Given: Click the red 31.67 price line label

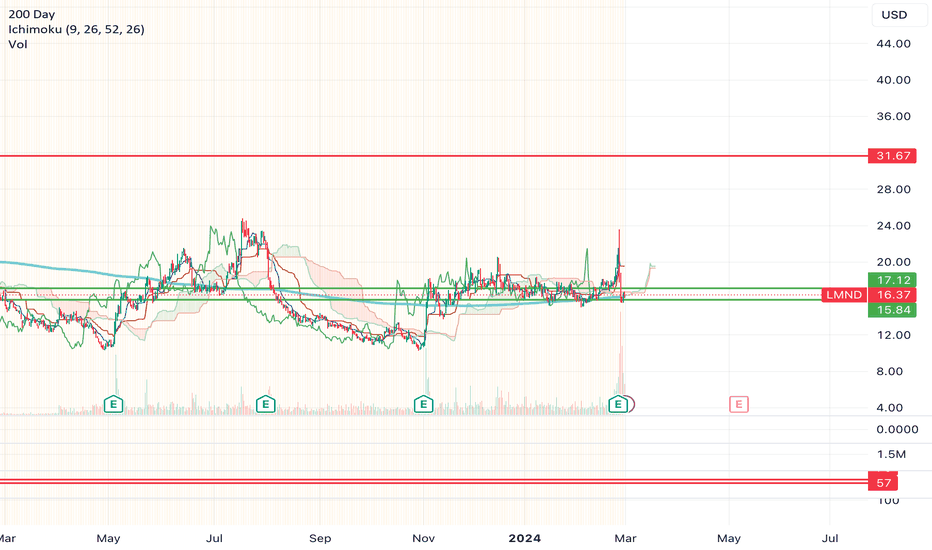Looking at the screenshot, I should coord(893,156).
